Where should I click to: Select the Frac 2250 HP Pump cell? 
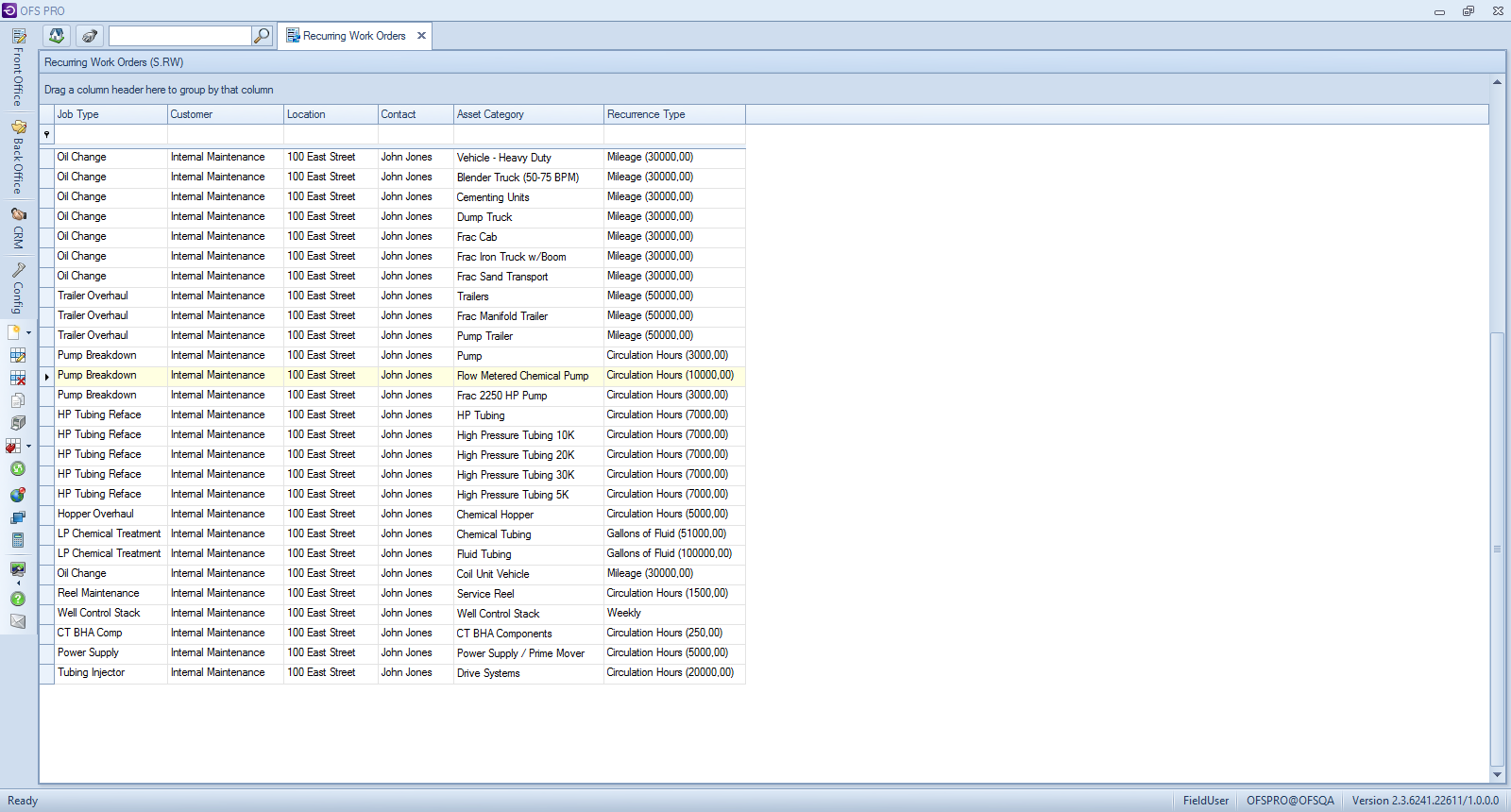(529, 396)
